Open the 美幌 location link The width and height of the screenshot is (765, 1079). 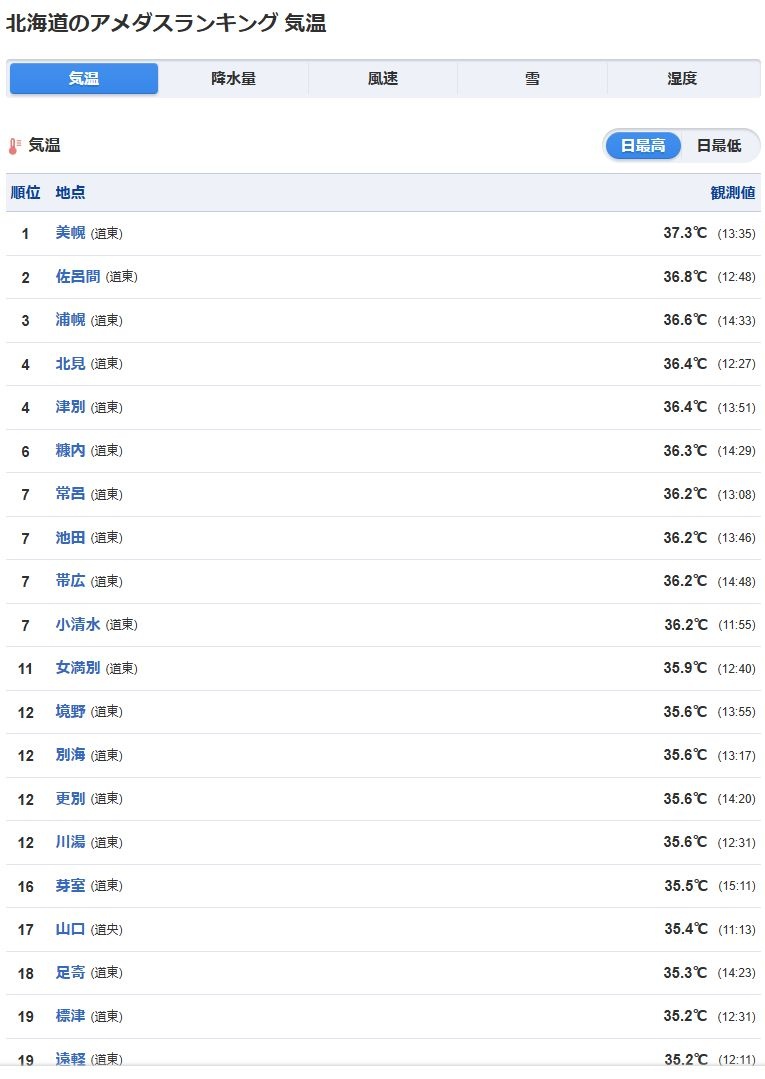pyautogui.click(x=70, y=233)
